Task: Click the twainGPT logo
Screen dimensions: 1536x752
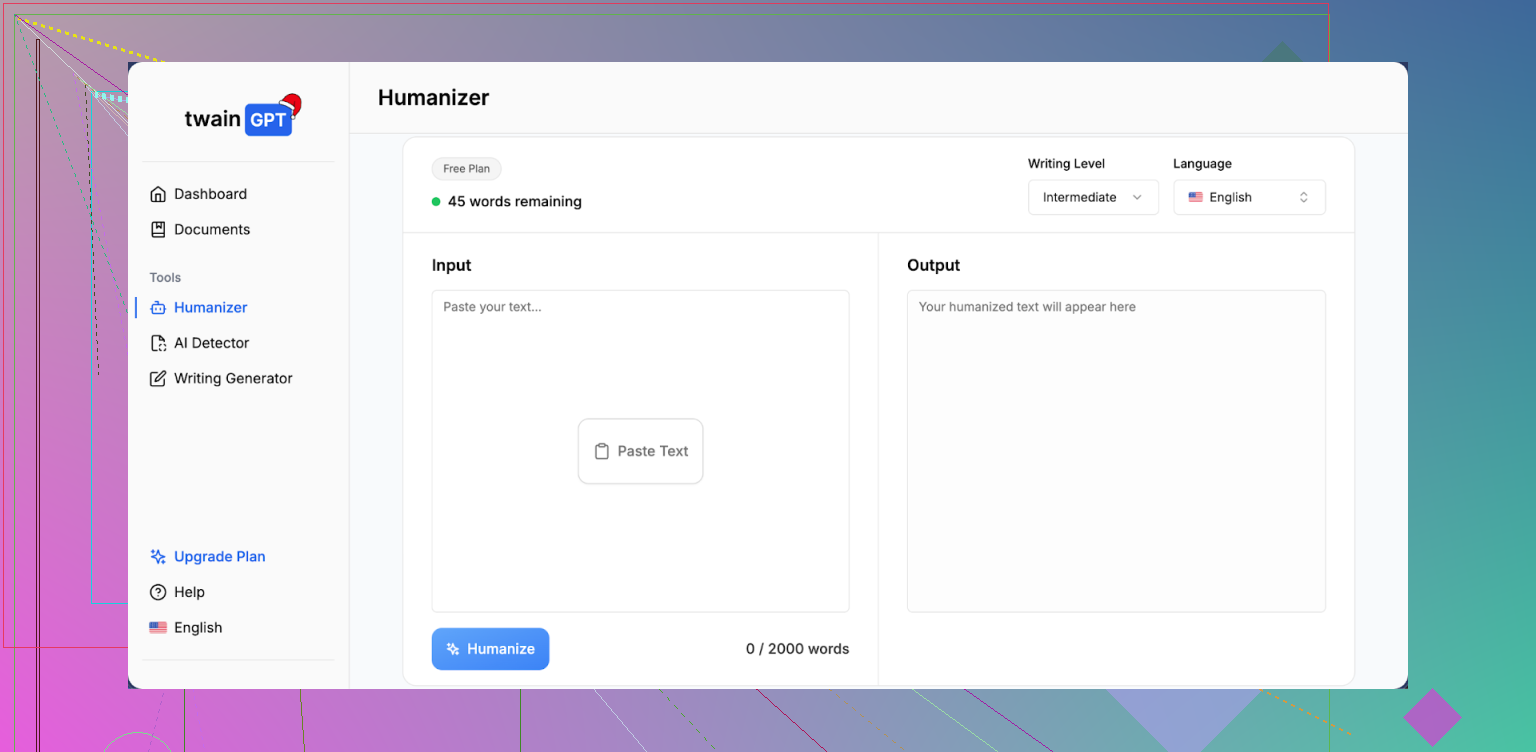Action: click(x=240, y=118)
